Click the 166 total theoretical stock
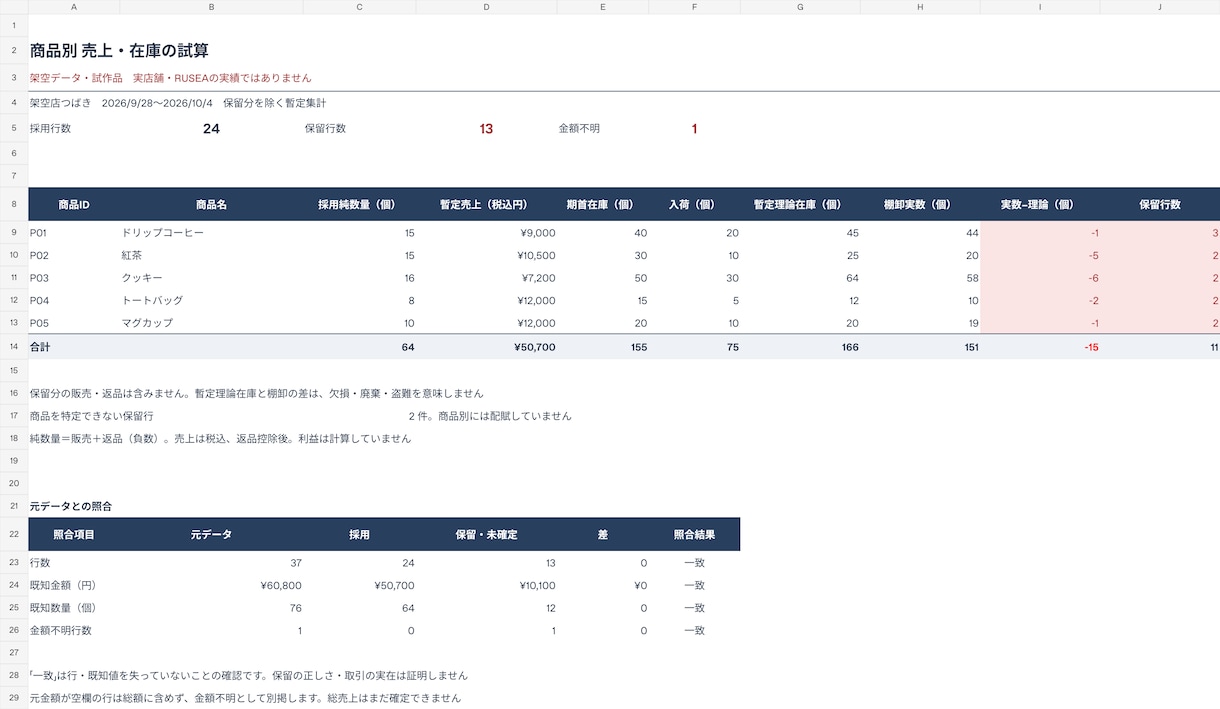This screenshot has height=709, width=1220. (801, 347)
